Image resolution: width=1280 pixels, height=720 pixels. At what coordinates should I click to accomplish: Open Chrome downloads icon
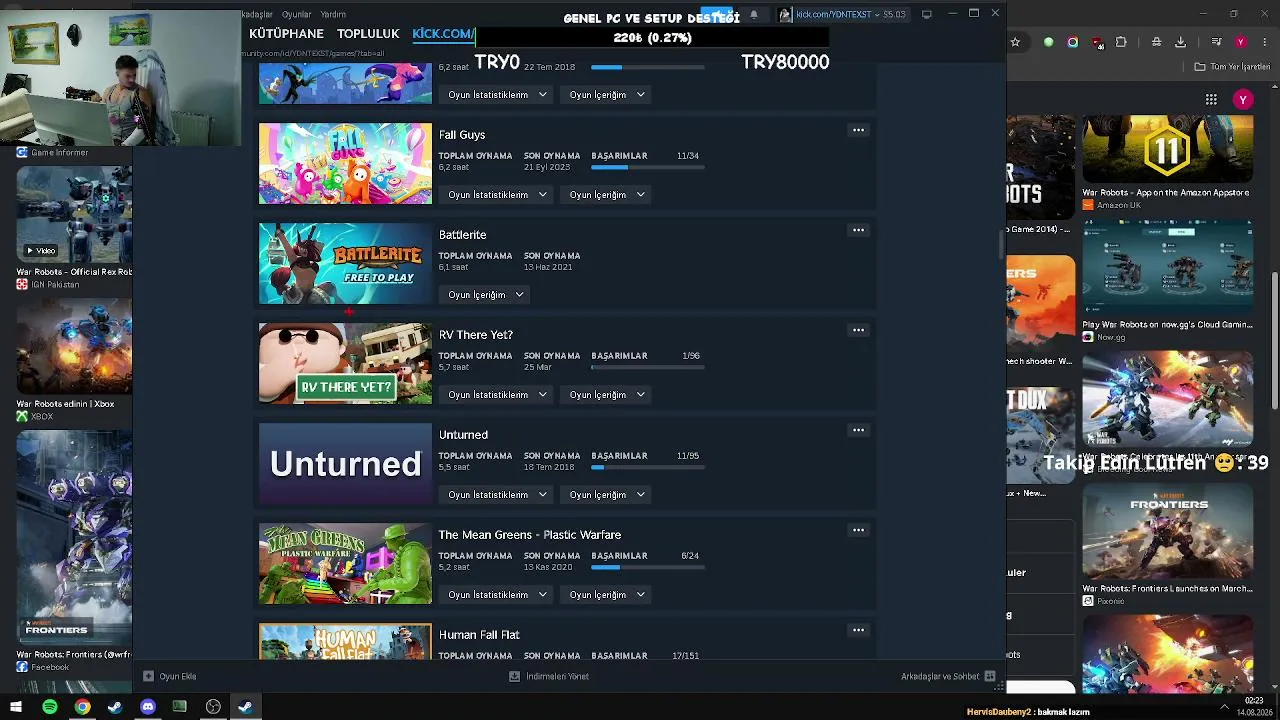[x=1181, y=42]
